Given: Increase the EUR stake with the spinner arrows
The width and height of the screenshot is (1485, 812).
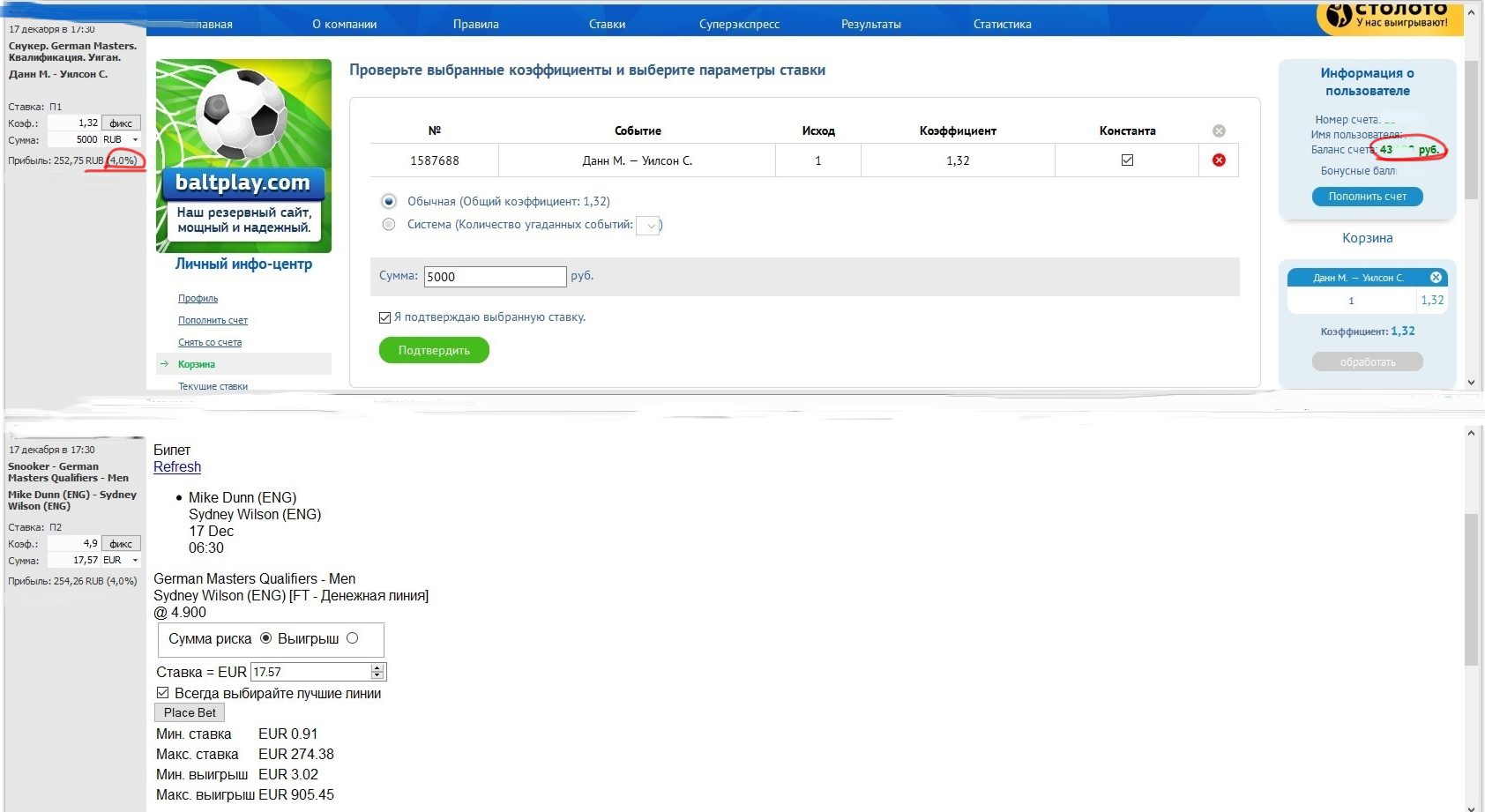Looking at the screenshot, I should (x=377, y=668).
